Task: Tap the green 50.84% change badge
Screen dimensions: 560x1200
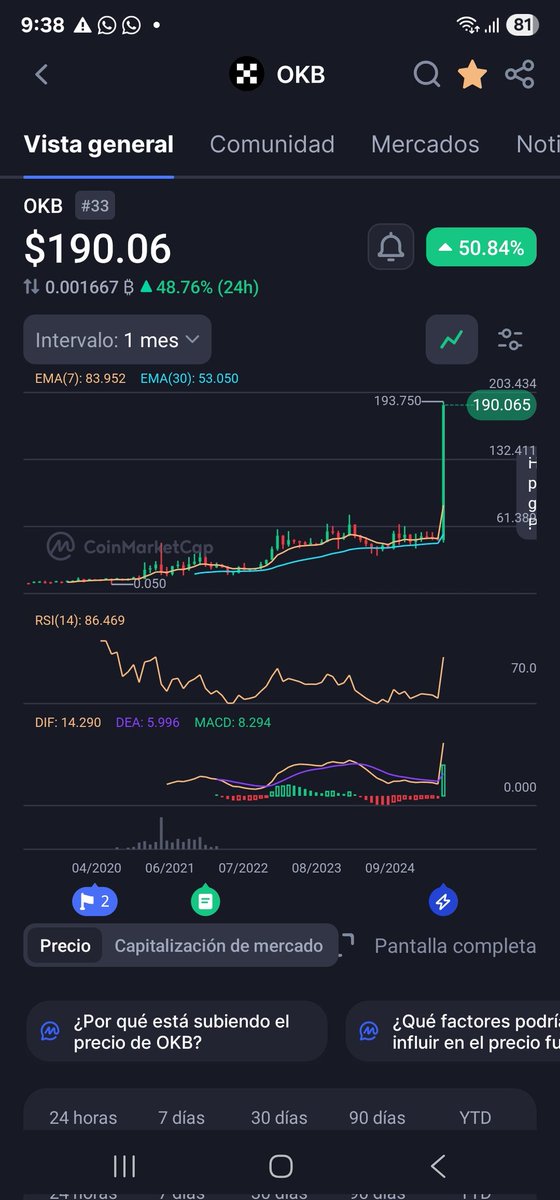Action: 480,248
